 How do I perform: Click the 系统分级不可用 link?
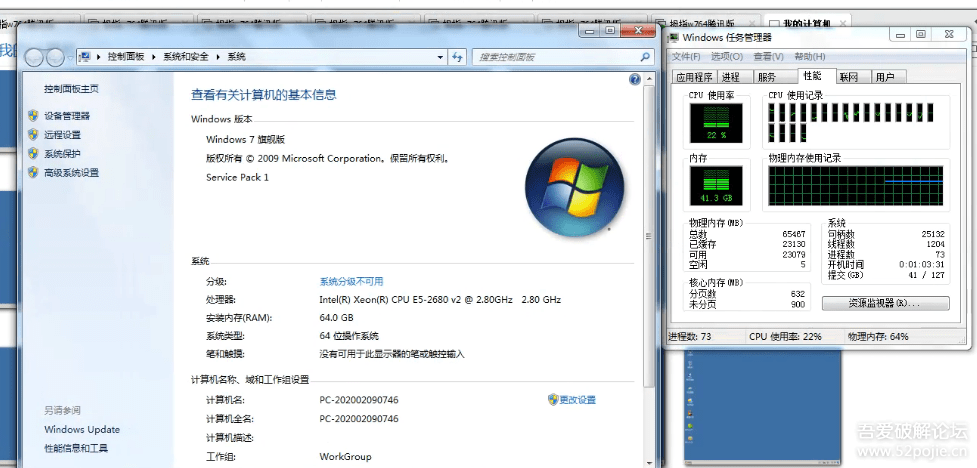[351, 282]
